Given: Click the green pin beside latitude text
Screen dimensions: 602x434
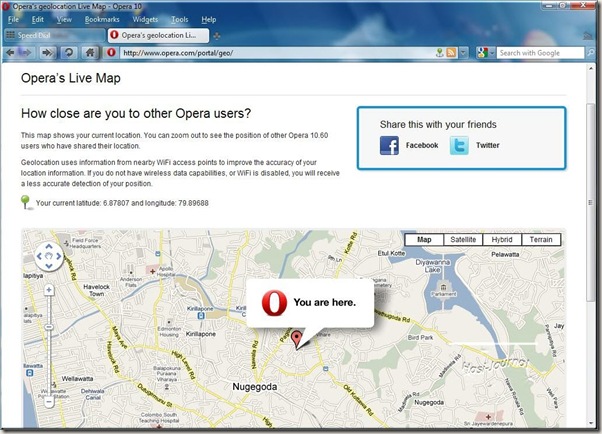Looking at the screenshot, I should coord(25,202).
